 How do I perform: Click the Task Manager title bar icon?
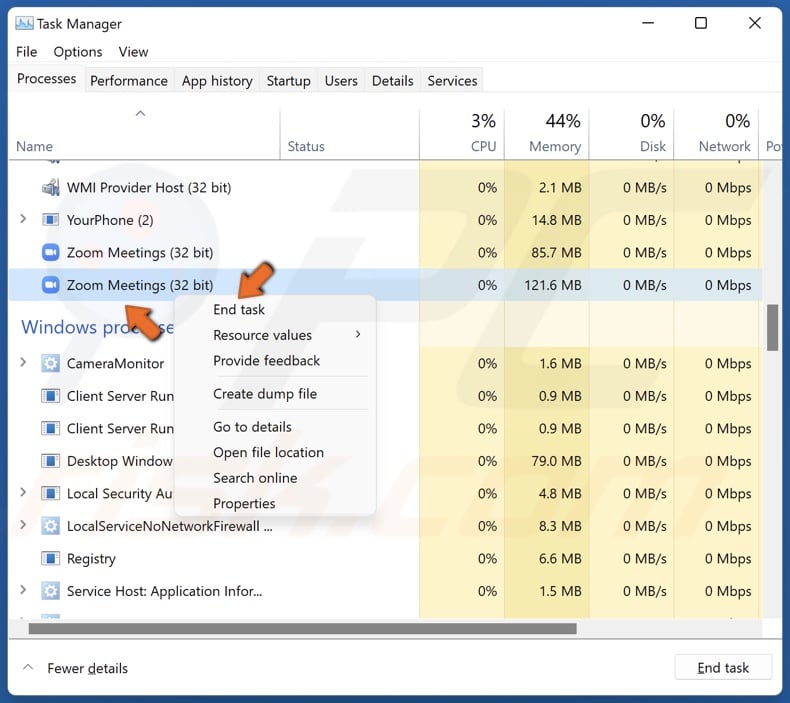coord(24,23)
